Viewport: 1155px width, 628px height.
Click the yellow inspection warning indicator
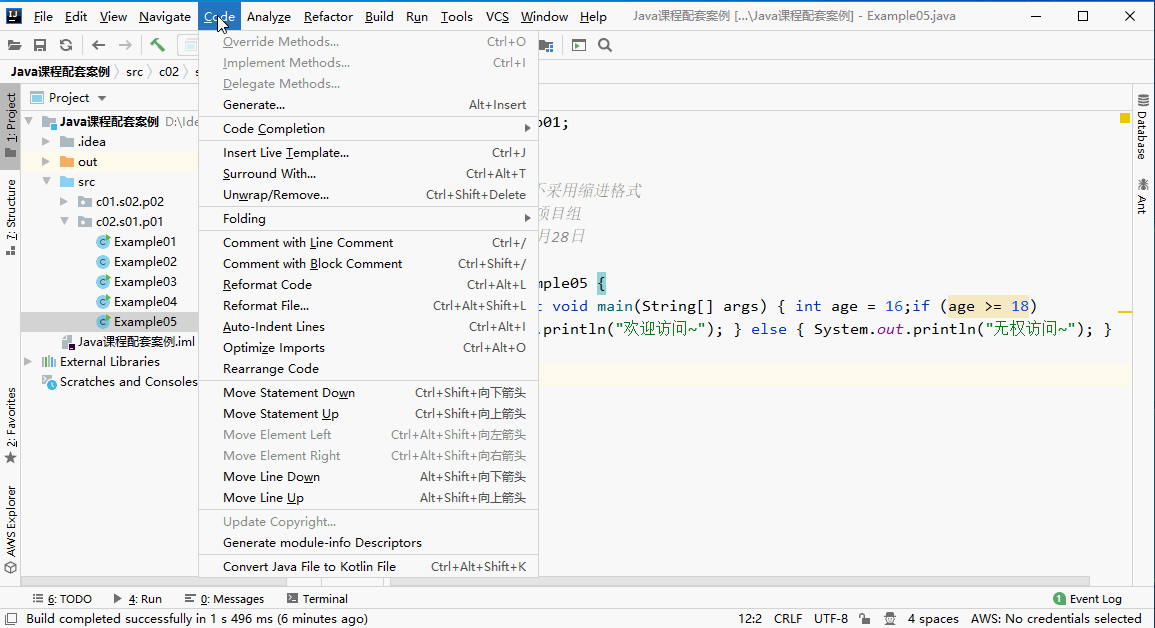tap(1125, 118)
